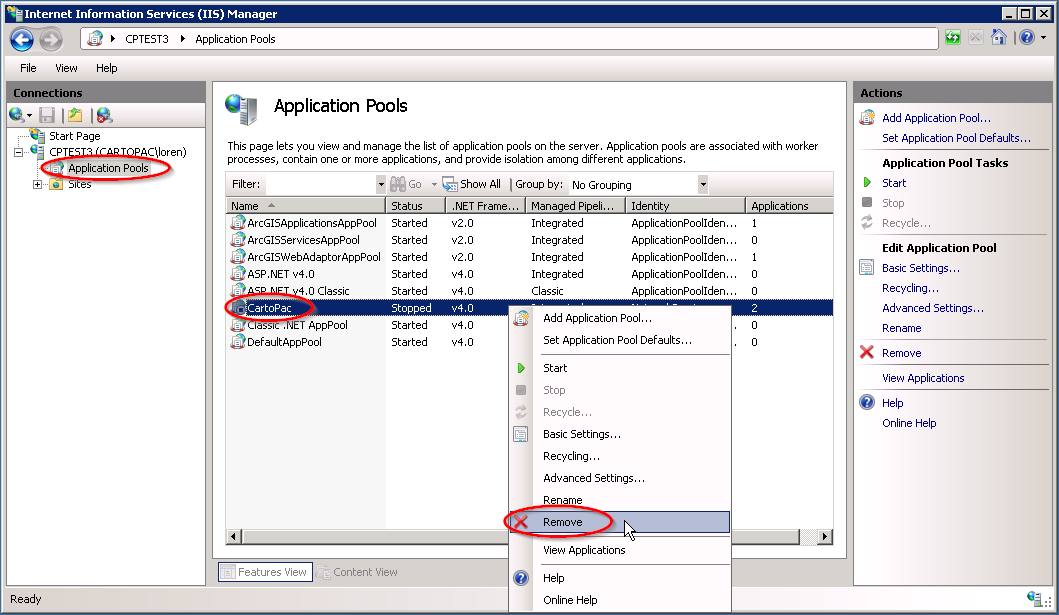This screenshot has height=615, width=1059.
Task: Click the Help icon in Actions pane
Action: [x=867, y=402]
